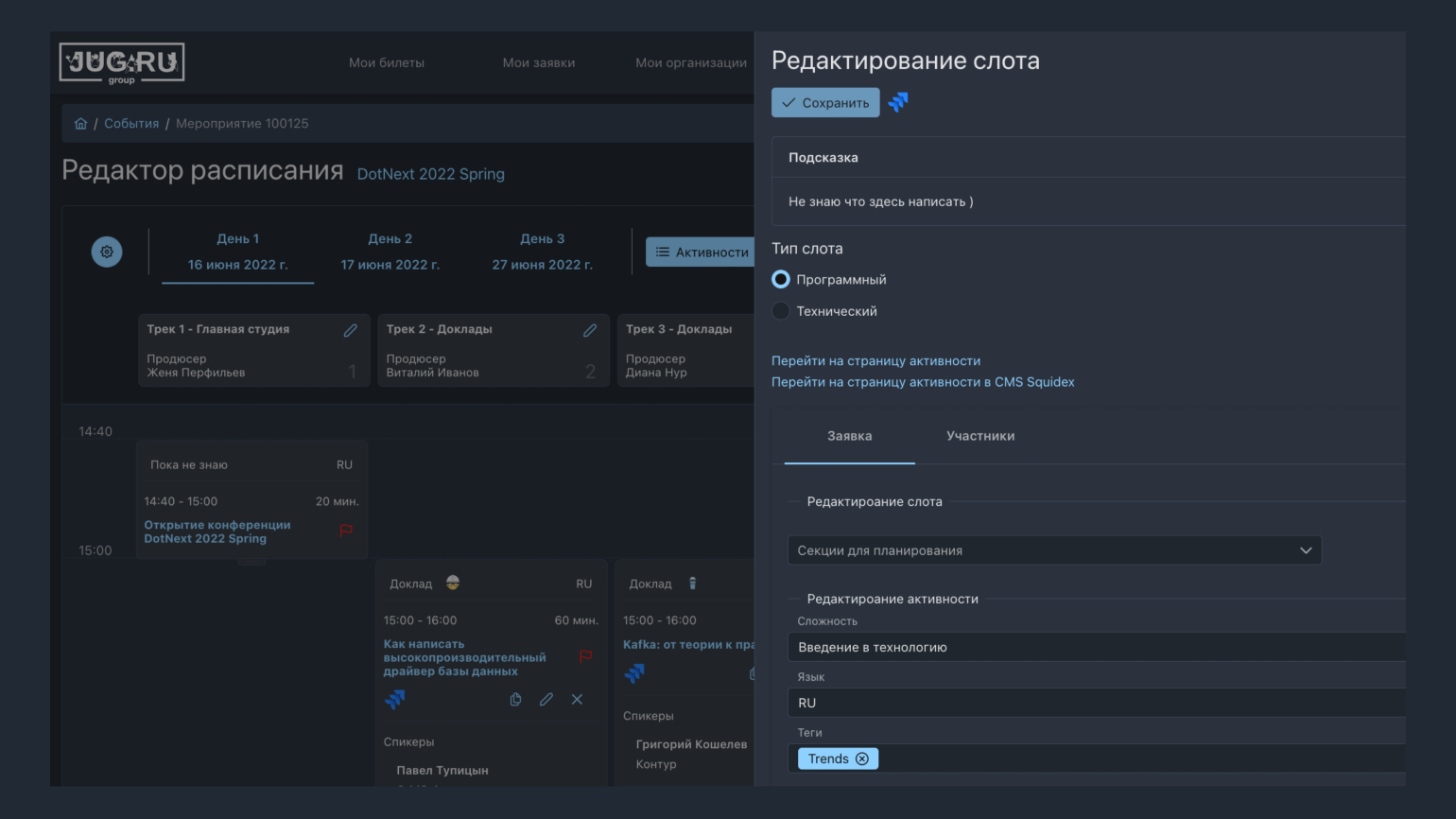The image size is (1456, 819).
Task: Open schedule settings gear icon
Action: point(107,252)
